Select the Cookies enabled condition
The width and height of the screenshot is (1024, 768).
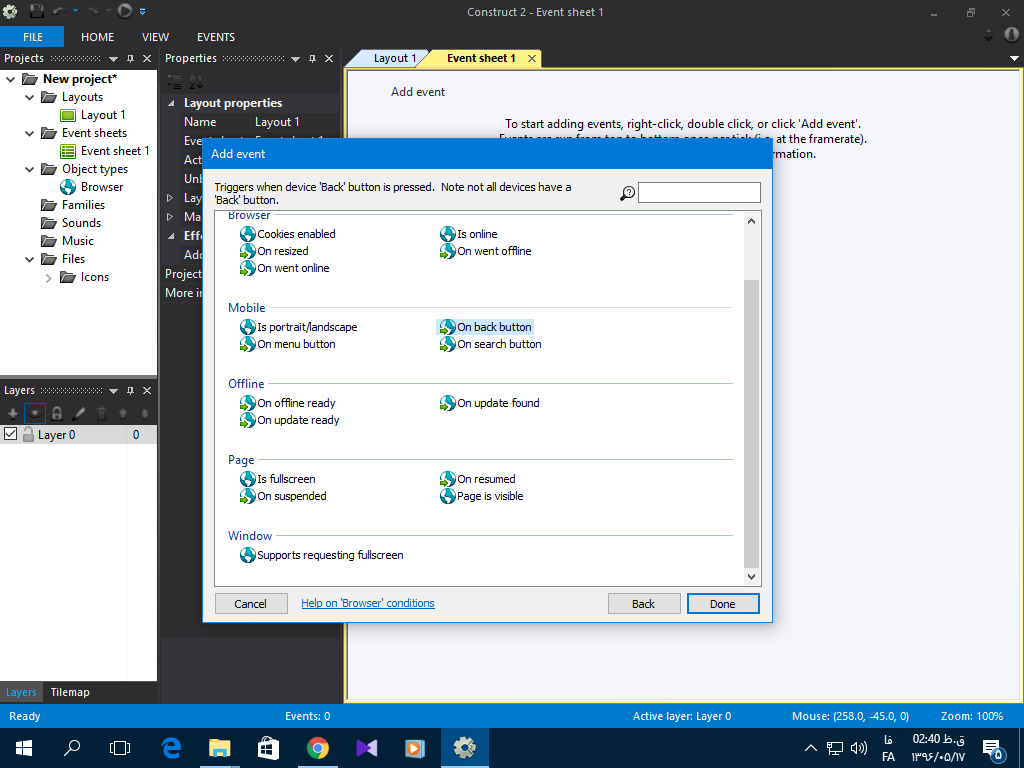coord(288,234)
